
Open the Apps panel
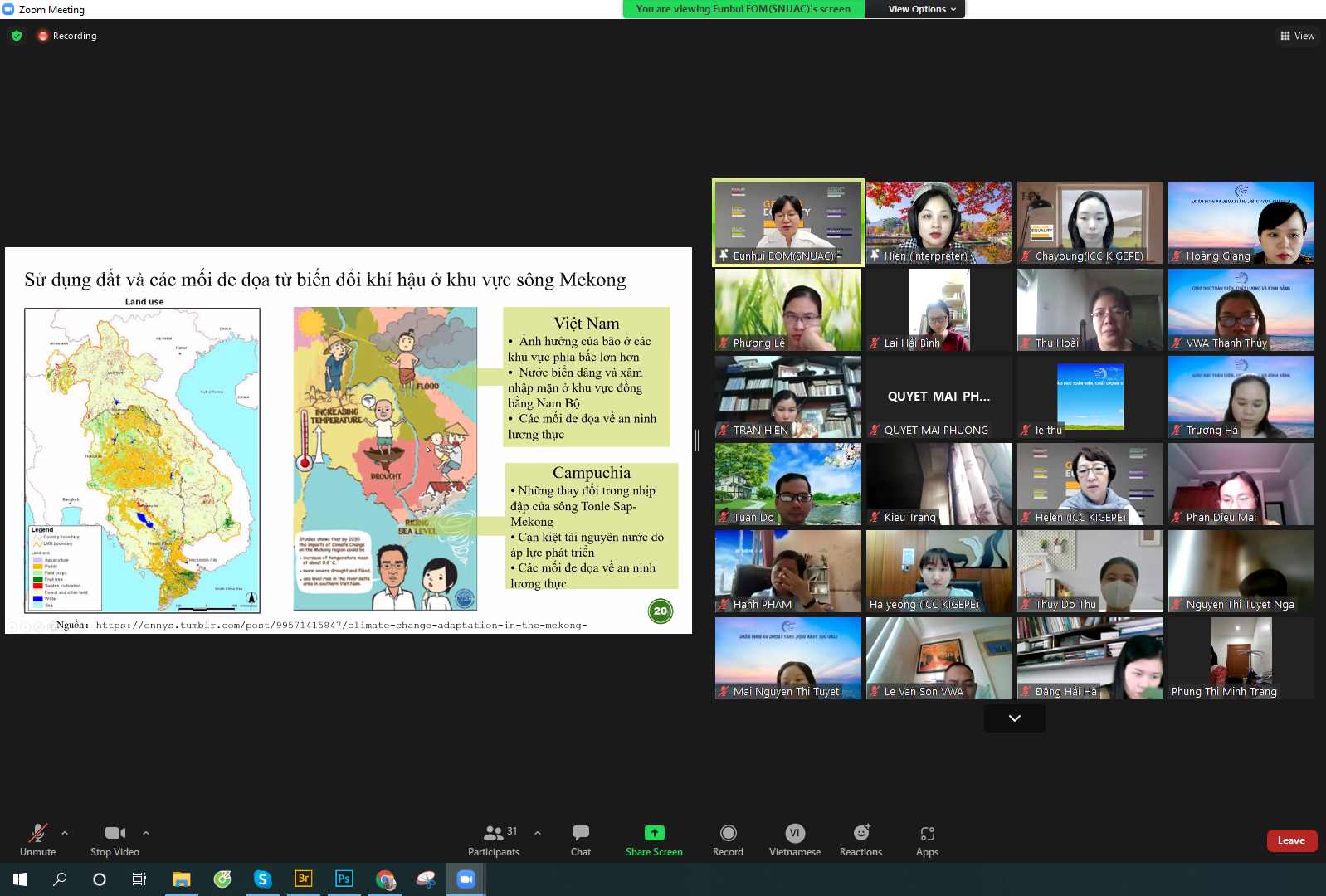point(927,840)
